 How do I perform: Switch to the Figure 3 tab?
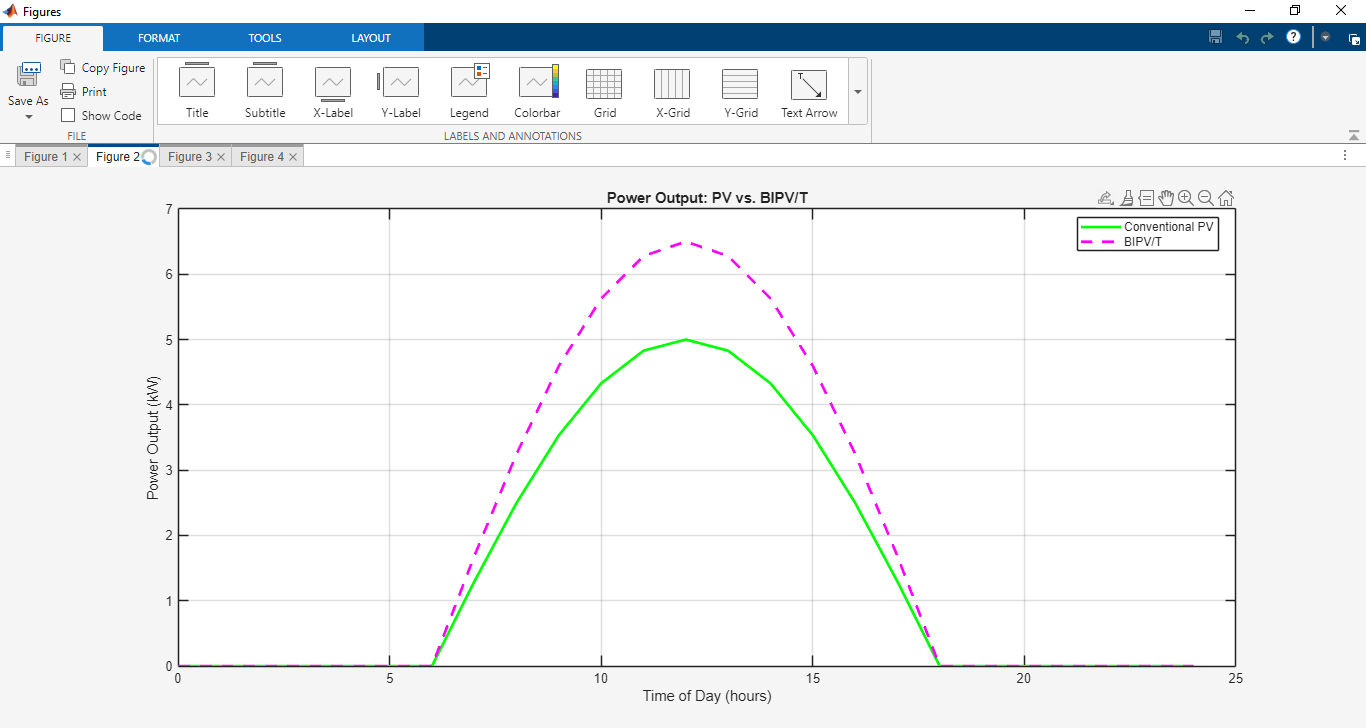(190, 157)
